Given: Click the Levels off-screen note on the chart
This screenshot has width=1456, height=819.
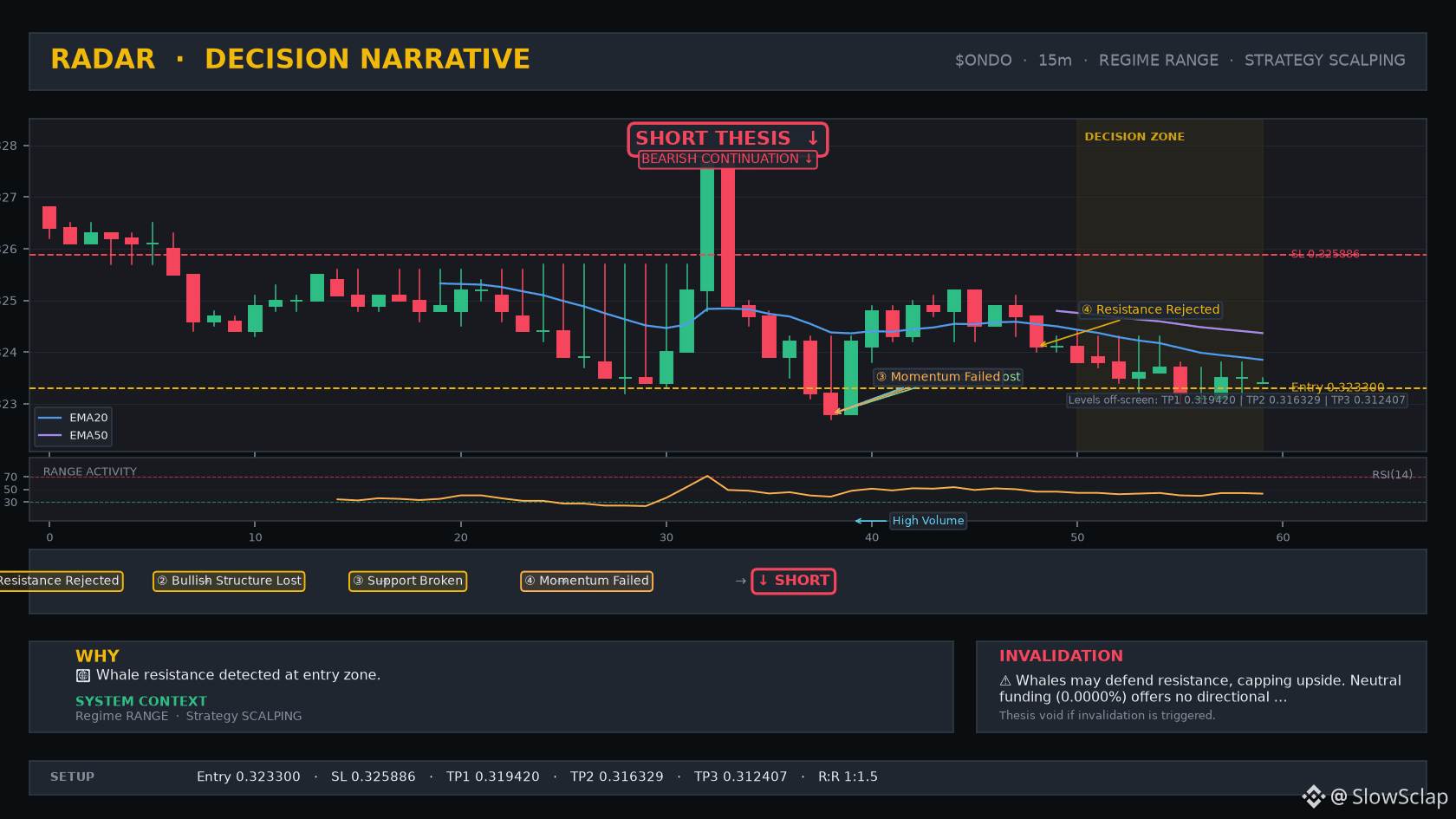Looking at the screenshot, I should point(1237,400).
